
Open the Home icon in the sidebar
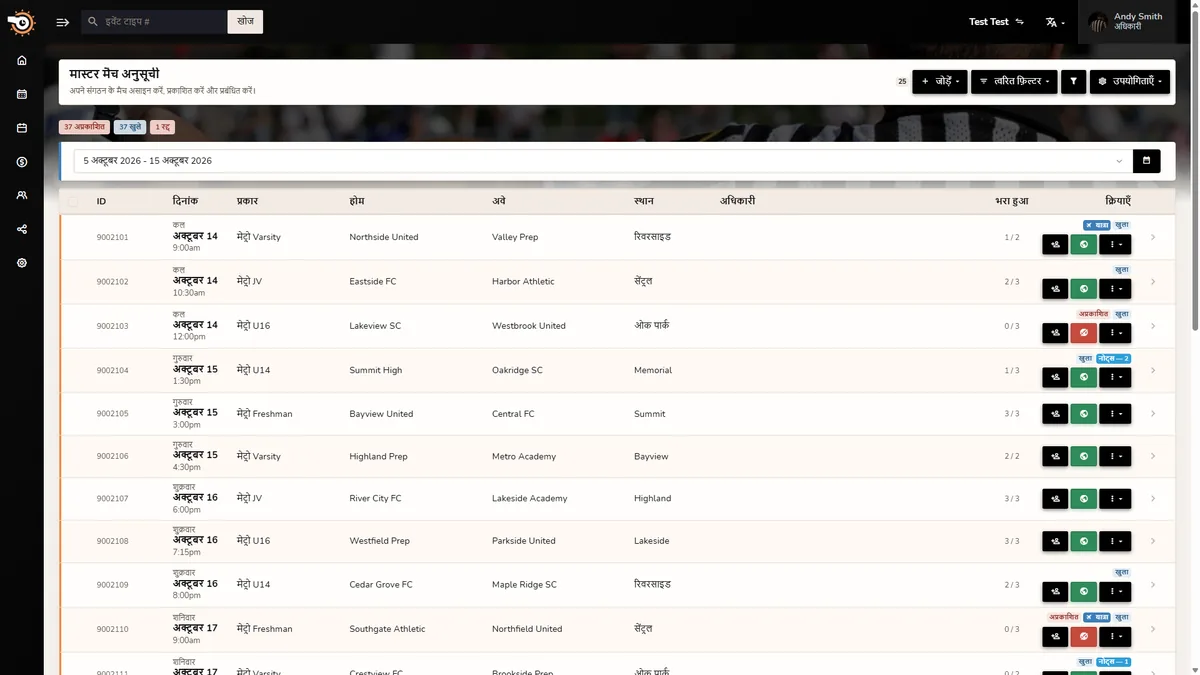point(22,60)
